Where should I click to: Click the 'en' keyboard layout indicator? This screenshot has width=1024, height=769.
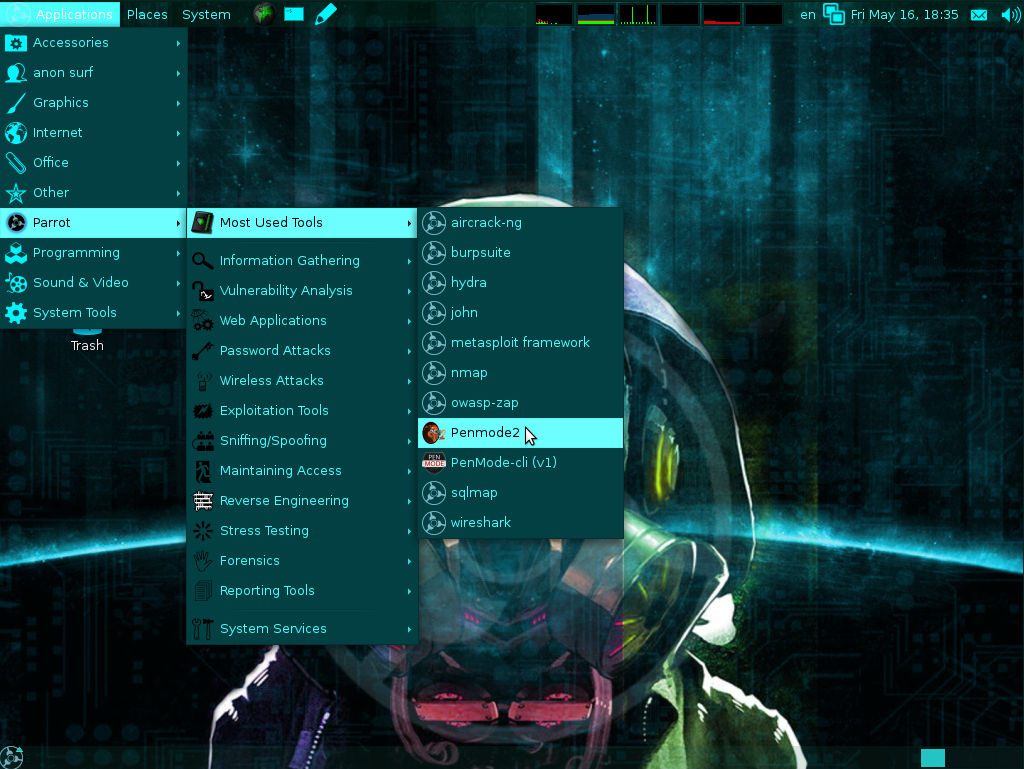click(808, 14)
